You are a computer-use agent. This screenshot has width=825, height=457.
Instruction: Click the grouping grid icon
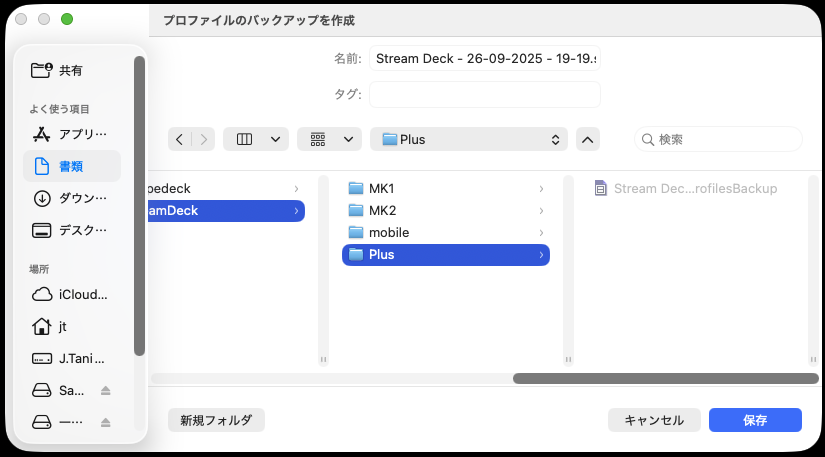point(318,139)
